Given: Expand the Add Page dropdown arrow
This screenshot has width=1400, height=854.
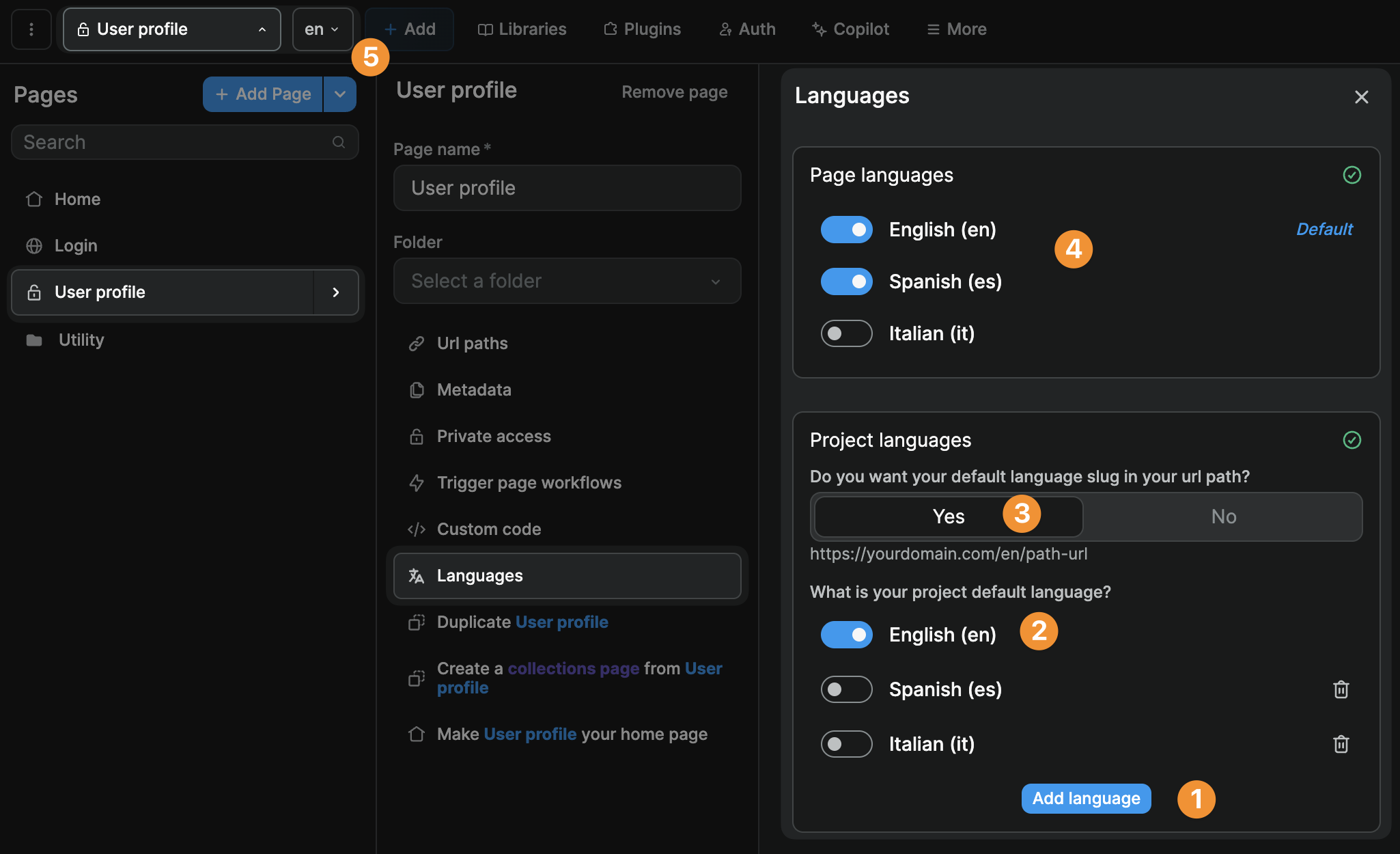Looking at the screenshot, I should 340,94.
